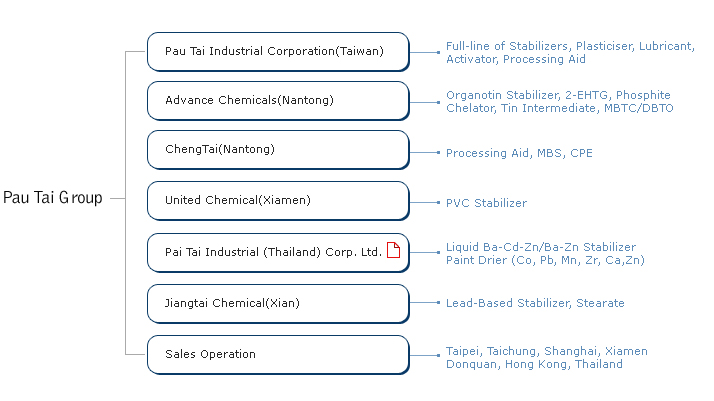
Task: Click Liquid Ba-Cd-Zn/Ba-Zn Stabilizer text
Action: 541,247
